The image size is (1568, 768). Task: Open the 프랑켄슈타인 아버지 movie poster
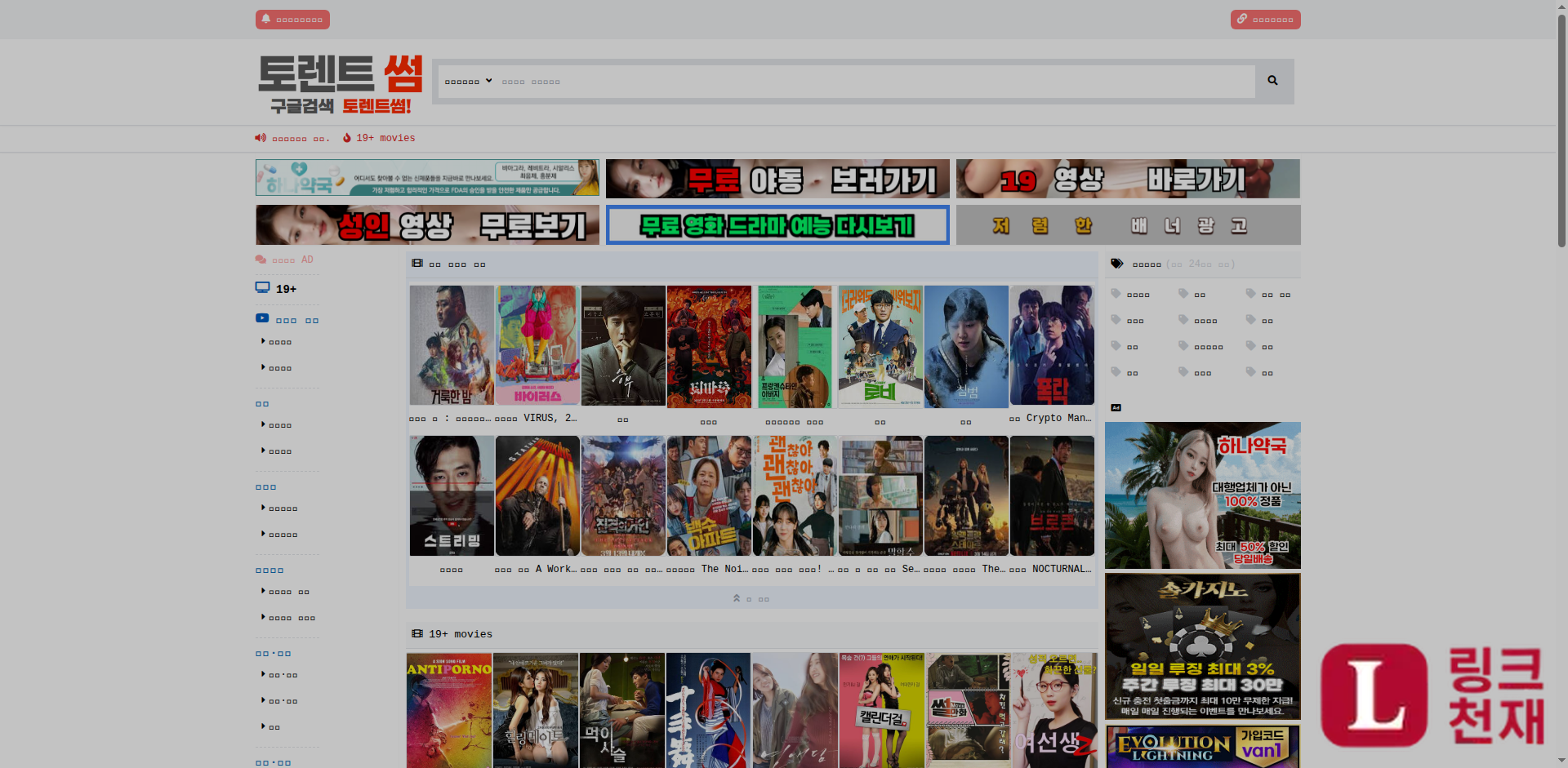(795, 347)
